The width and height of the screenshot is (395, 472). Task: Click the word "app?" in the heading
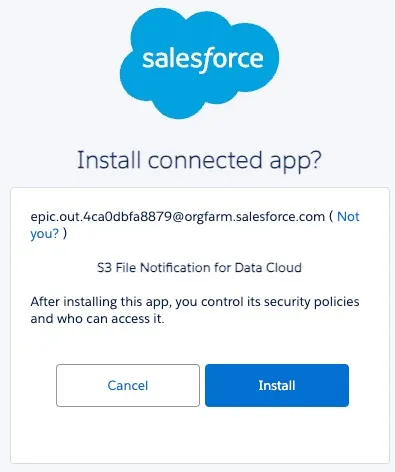click(x=295, y=161)
